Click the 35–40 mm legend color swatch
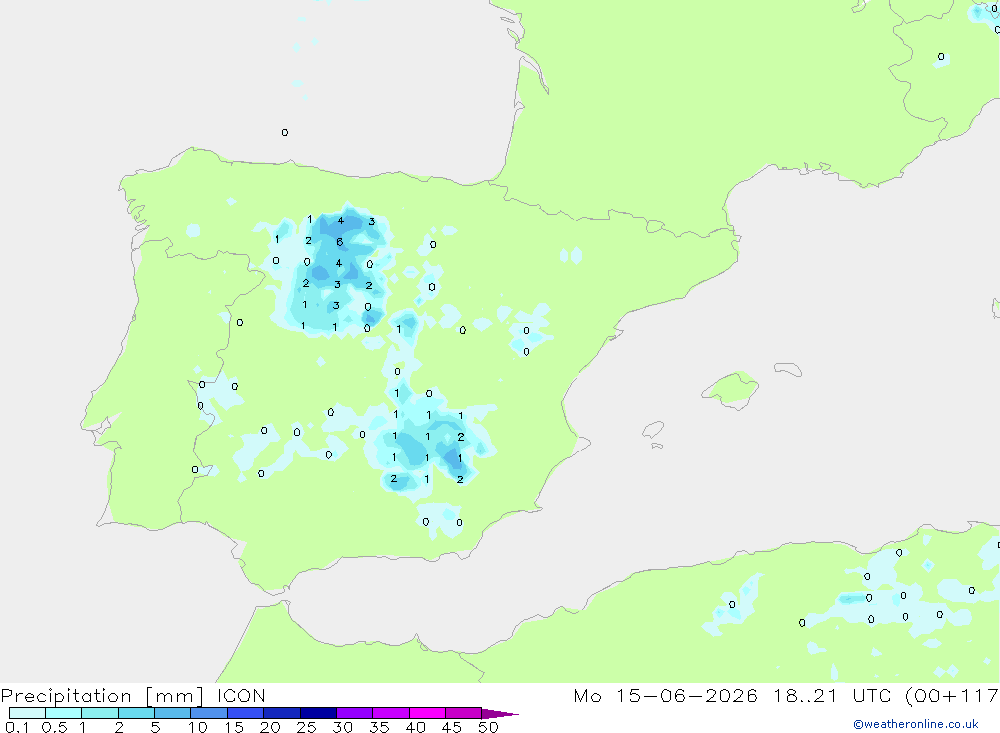The width and height of the screenshot is (1000, 733). coord(391,713)
